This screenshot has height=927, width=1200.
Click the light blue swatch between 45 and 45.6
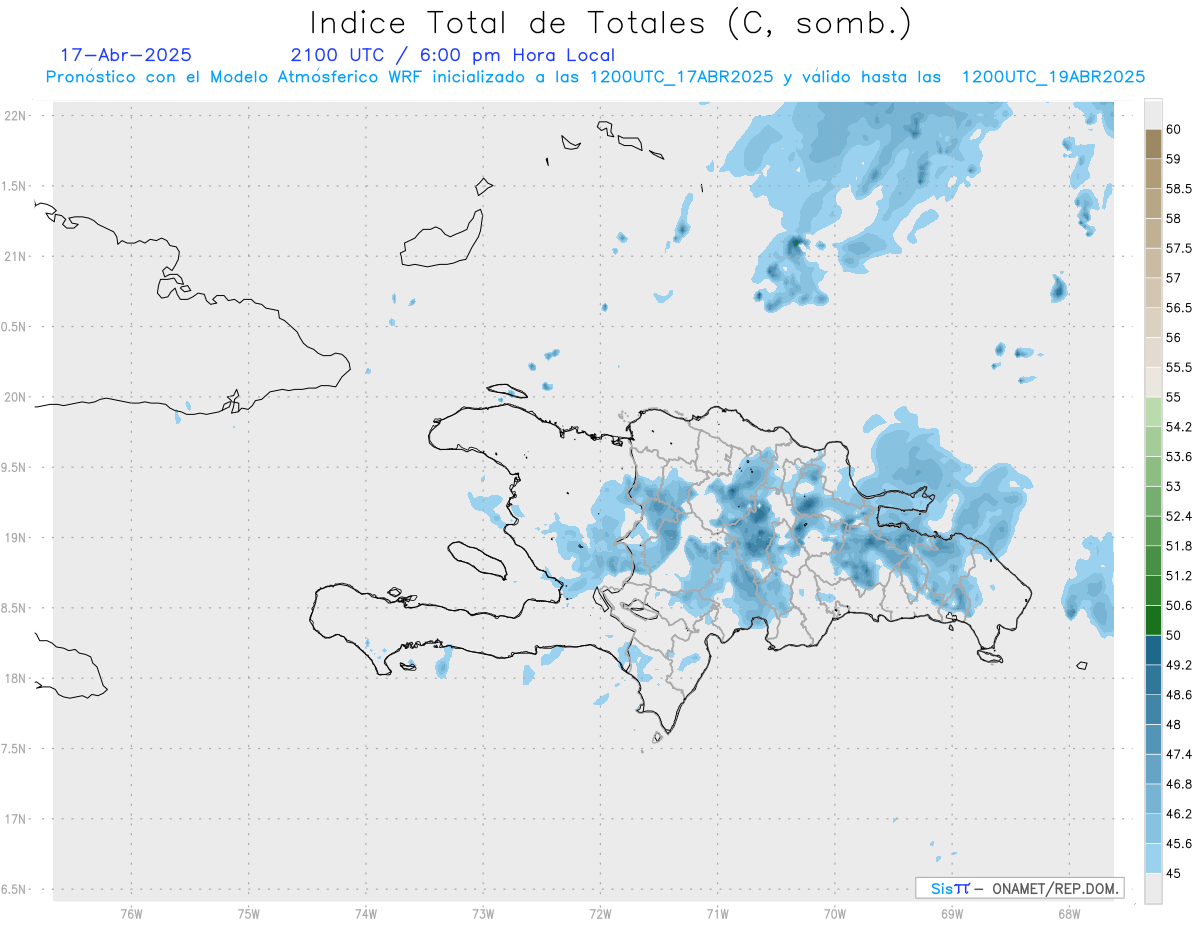pyautogui.click(x=1153, y=858)
